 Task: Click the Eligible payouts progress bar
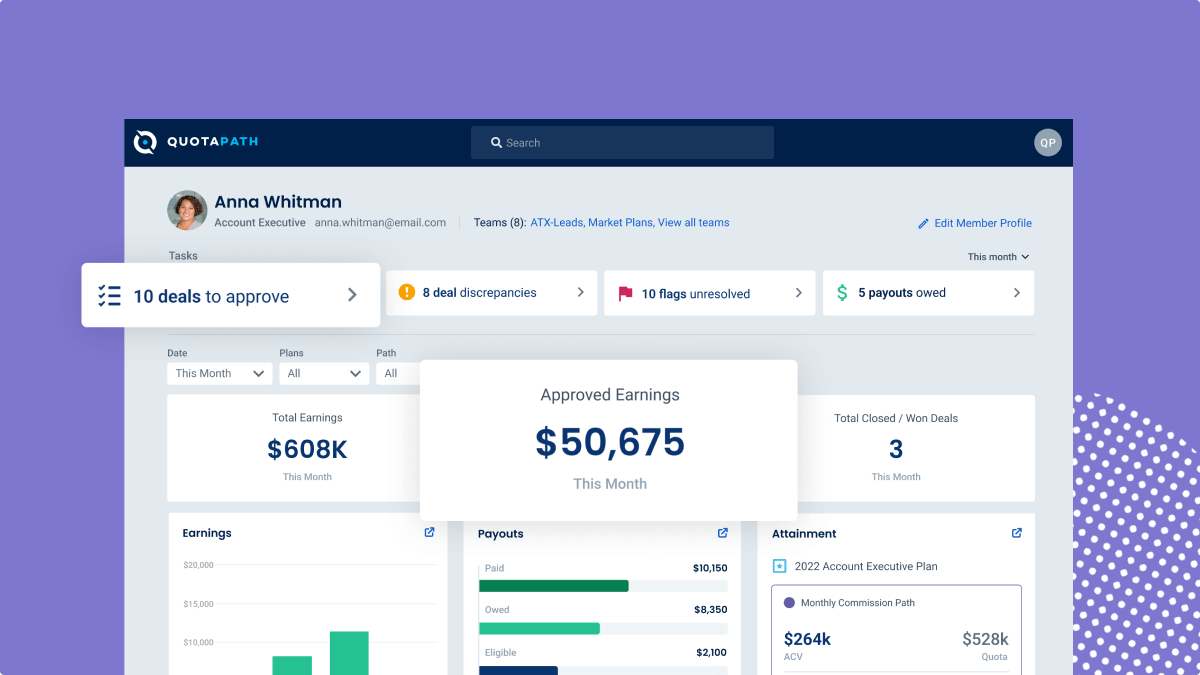[x=603, y=670]
